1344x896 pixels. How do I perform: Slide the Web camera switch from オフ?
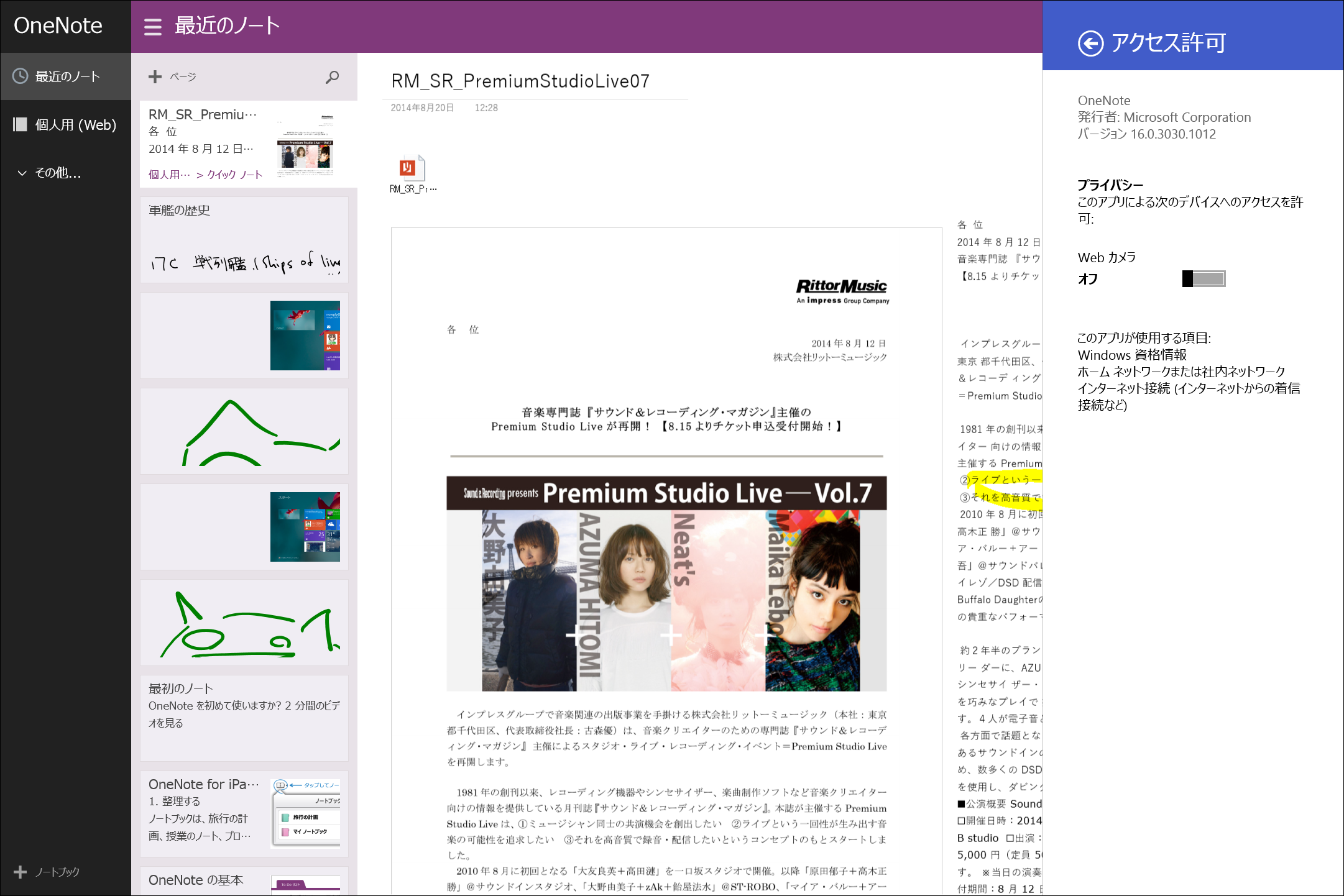(x=1203, y=279)
